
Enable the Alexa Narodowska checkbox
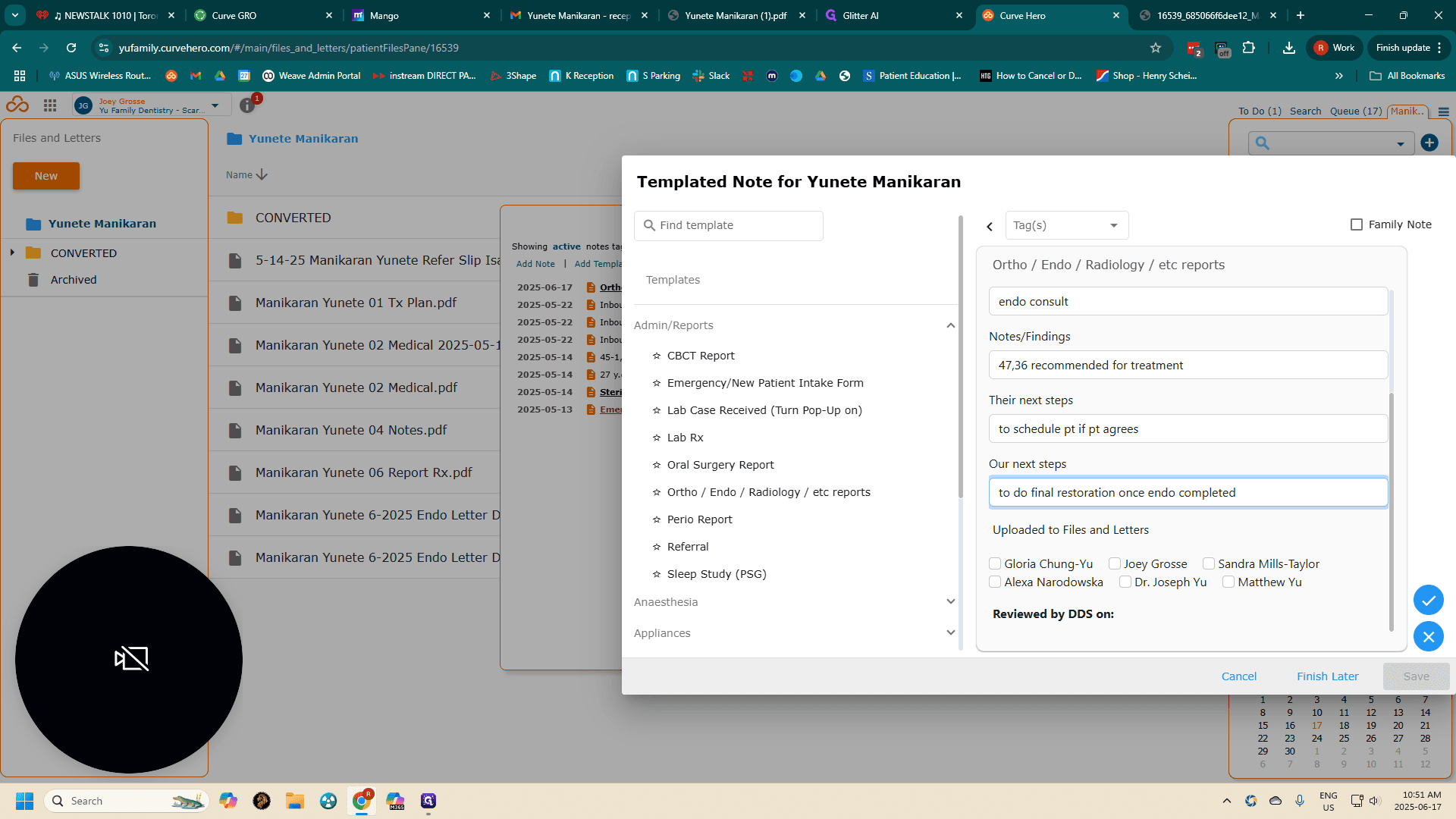click(x=995, y=582)
